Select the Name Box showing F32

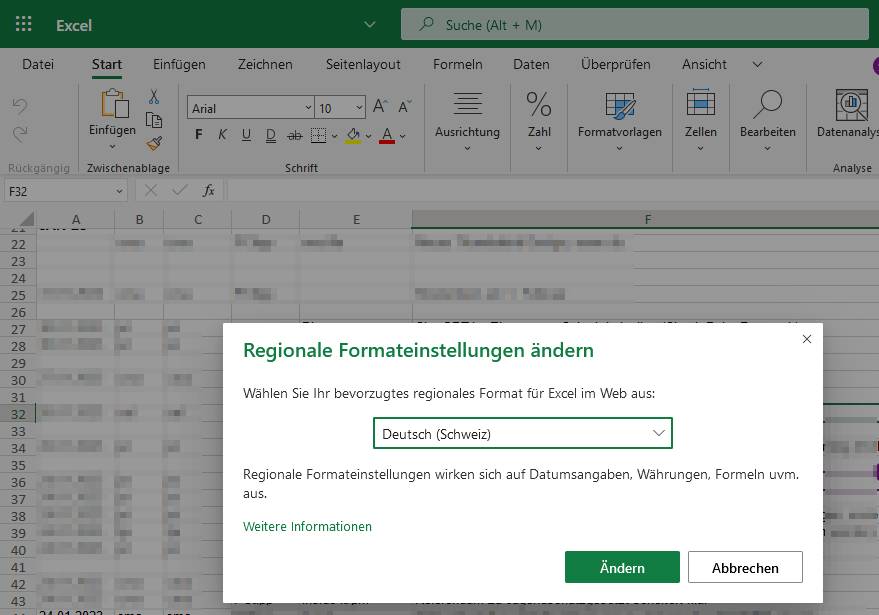point(60,190)
